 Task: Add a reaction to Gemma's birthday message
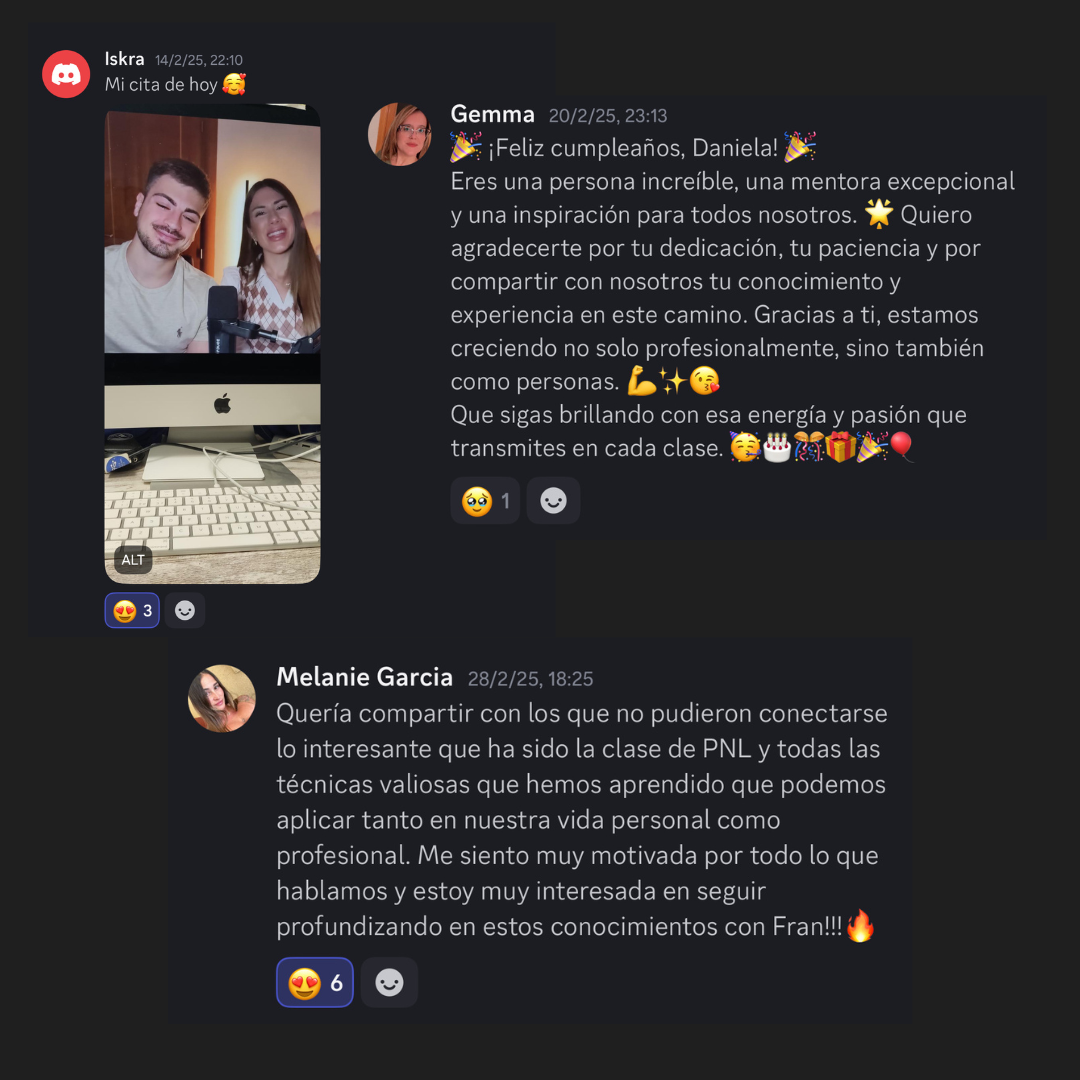pyautogui.click(x=553, y=501)
